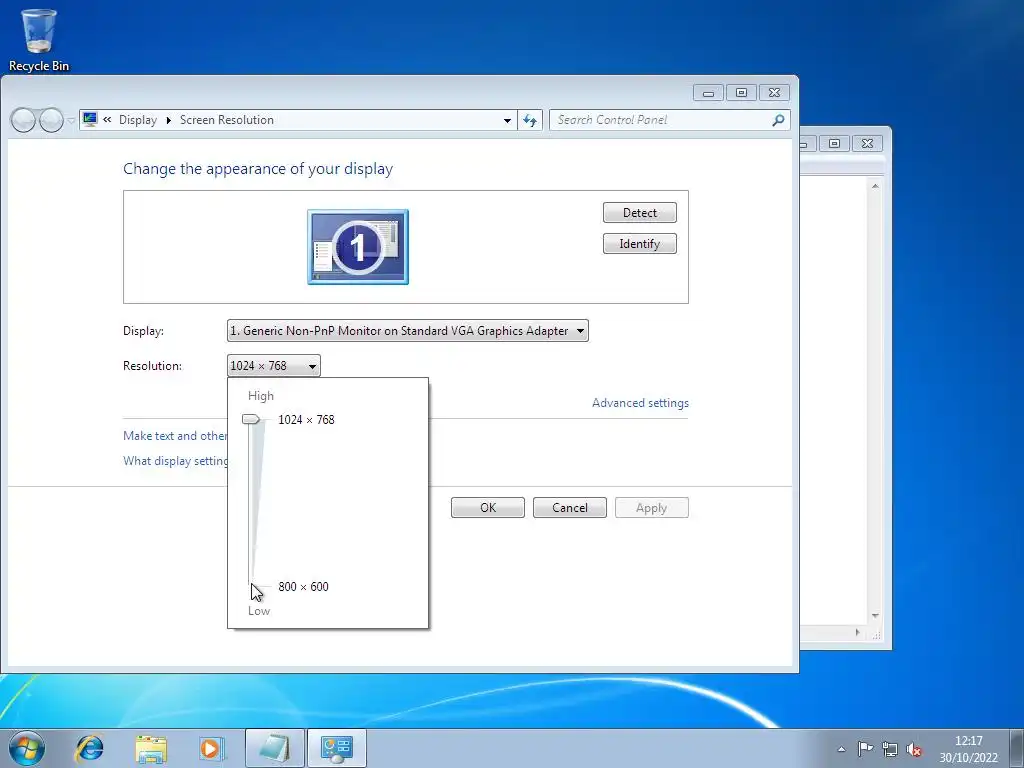Select Display breadcrumb in address bar
This screenshot has height=768, width=1024.
(138, 120)
